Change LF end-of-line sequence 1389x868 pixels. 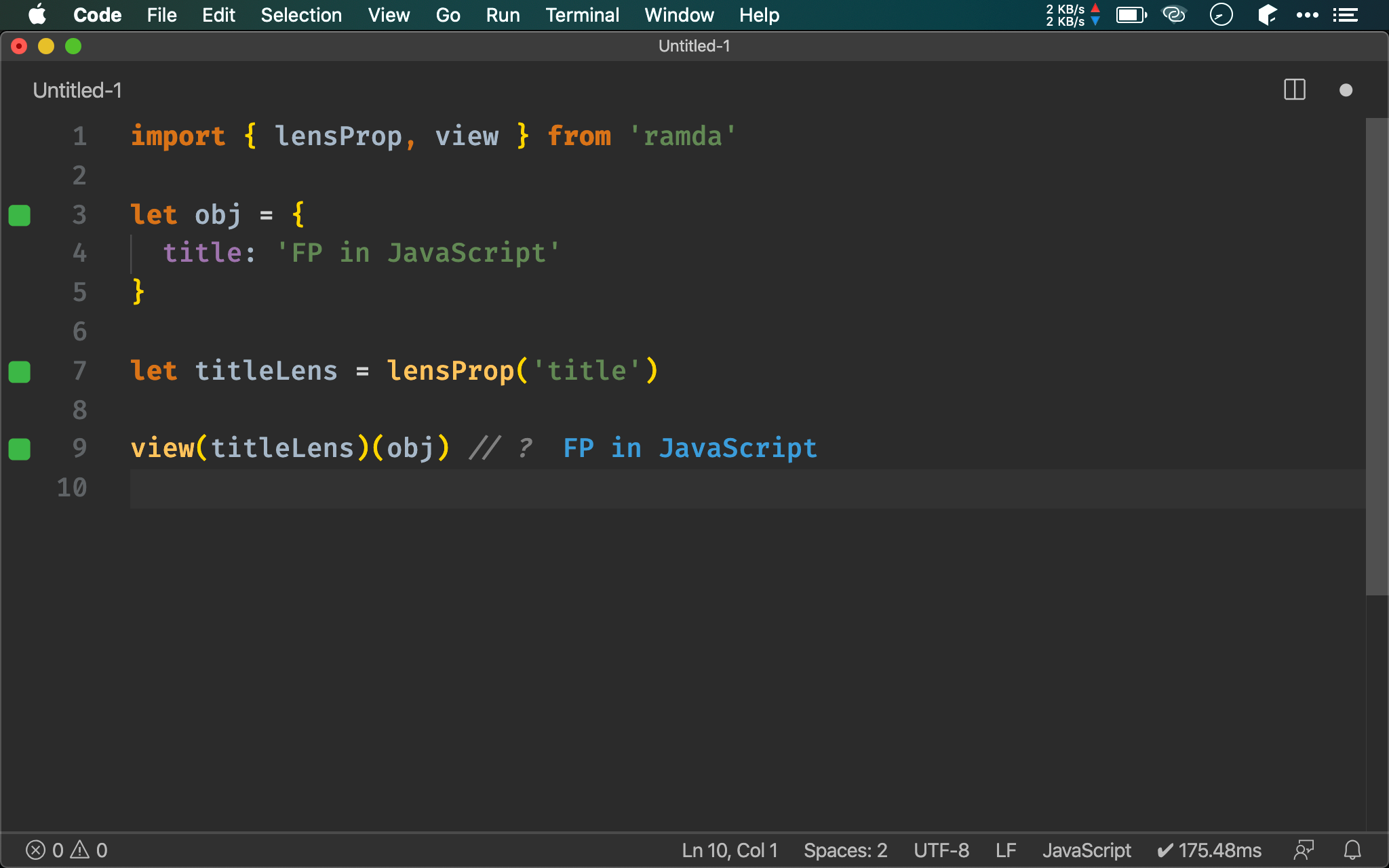pos(1005,850)
